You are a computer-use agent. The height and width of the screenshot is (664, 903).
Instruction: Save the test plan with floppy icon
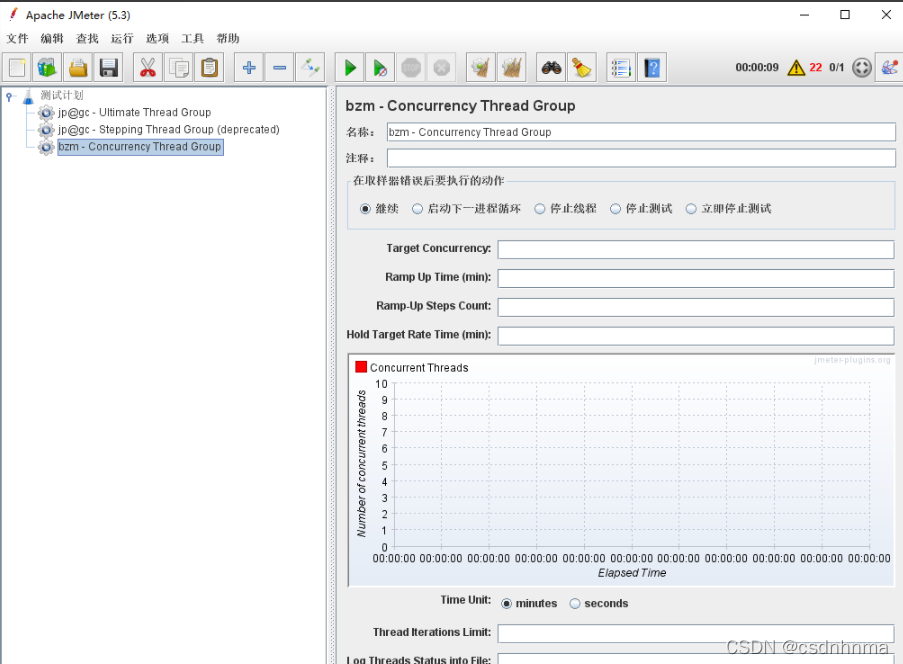click(x=109, y=68)
